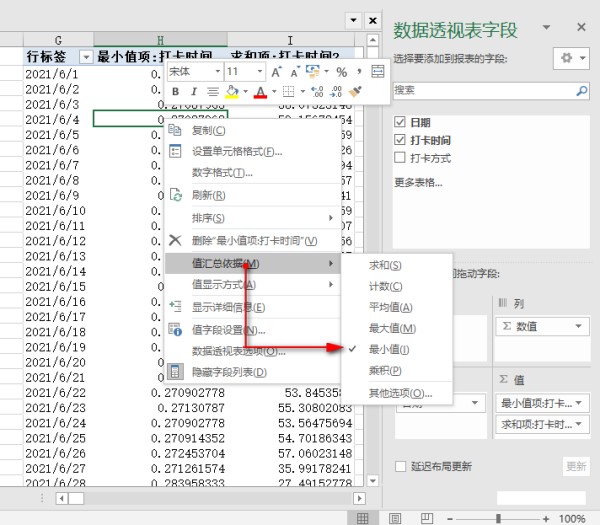Viewport: 600px width, 525px height.
Task: Apply percent style format
Action: [342, 72]
